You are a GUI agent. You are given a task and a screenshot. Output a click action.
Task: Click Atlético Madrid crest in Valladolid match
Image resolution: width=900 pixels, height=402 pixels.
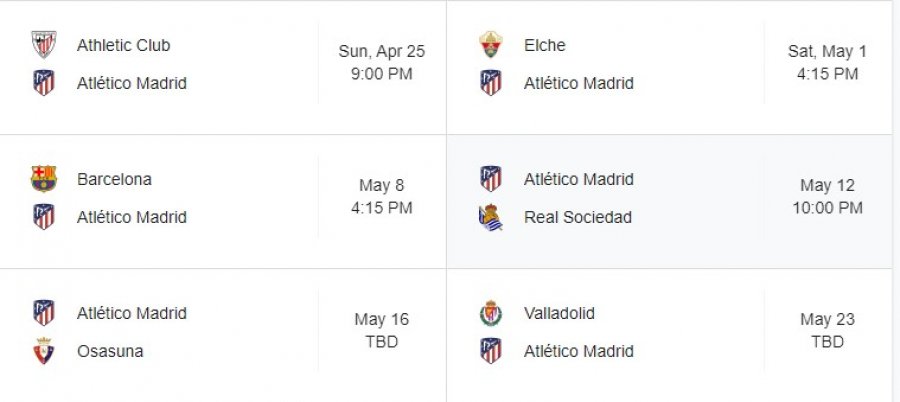[491, 351]
